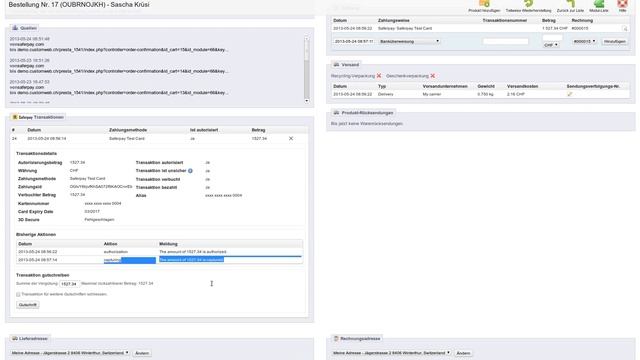Click the Transaktionsnummer input field
Image resolution: width=640 pixels, height=360 pixels.
pos(505,41)
